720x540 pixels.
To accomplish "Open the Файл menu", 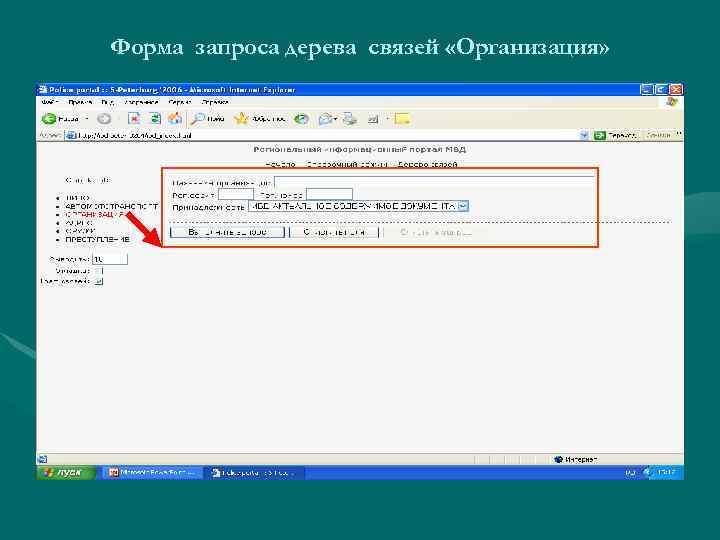I will [49, 102].
